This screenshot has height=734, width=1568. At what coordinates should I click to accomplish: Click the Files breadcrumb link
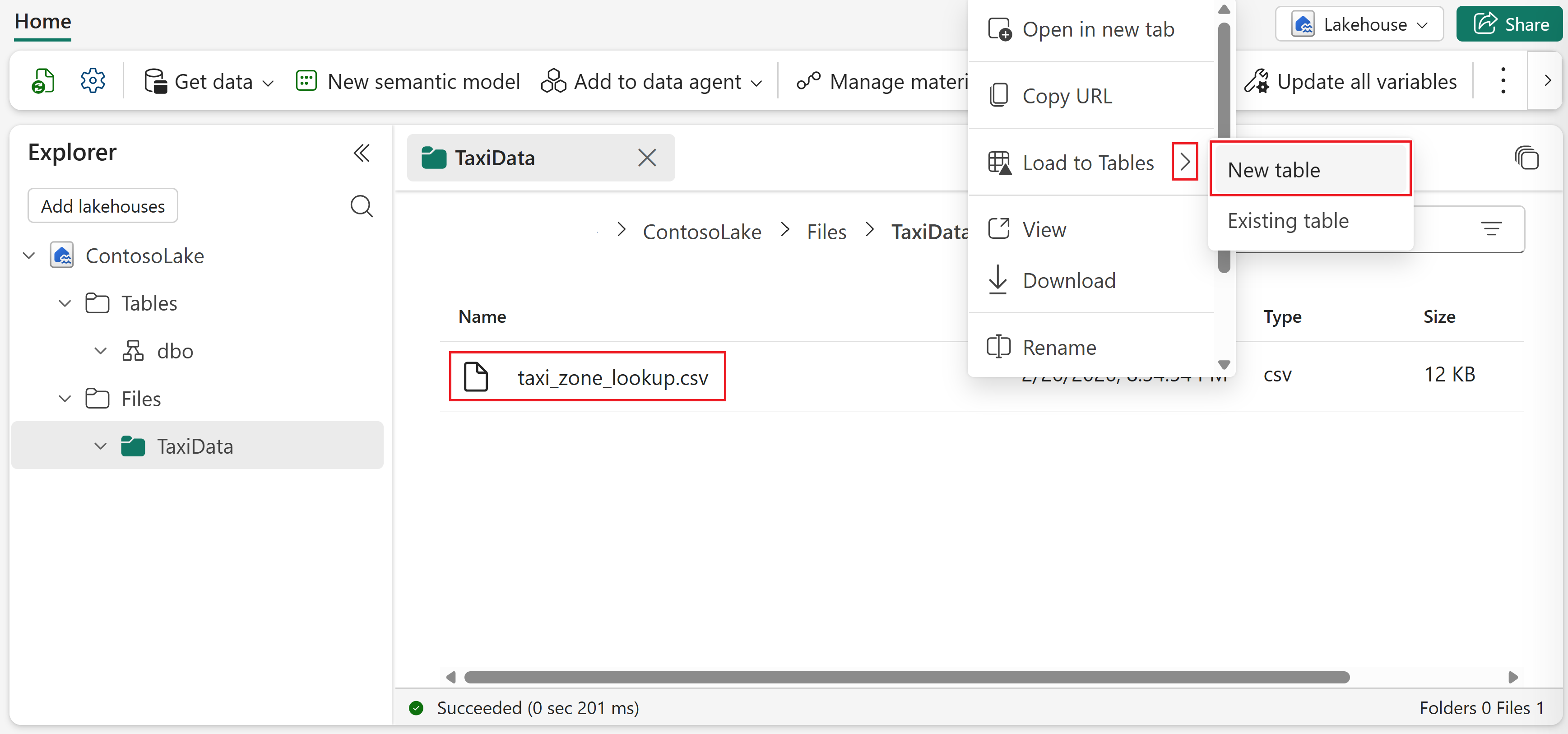coord(826,232)
